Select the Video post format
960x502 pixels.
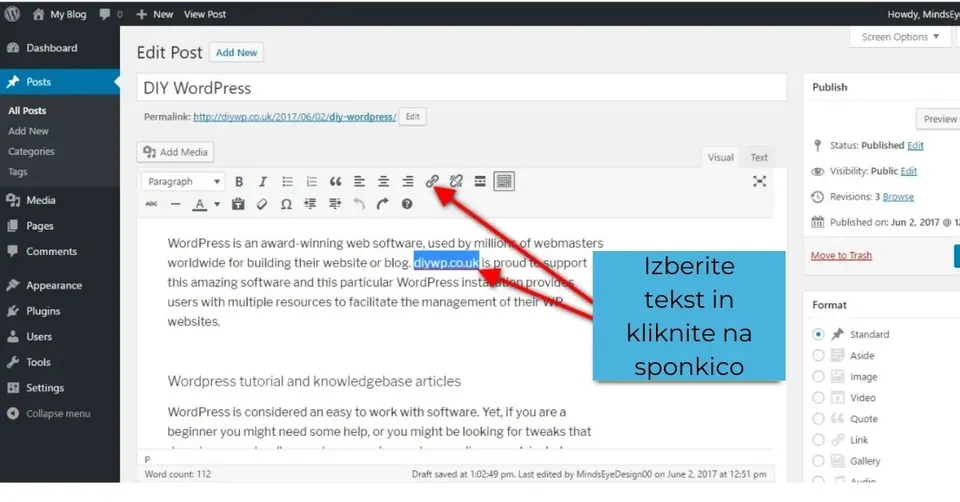818,397
